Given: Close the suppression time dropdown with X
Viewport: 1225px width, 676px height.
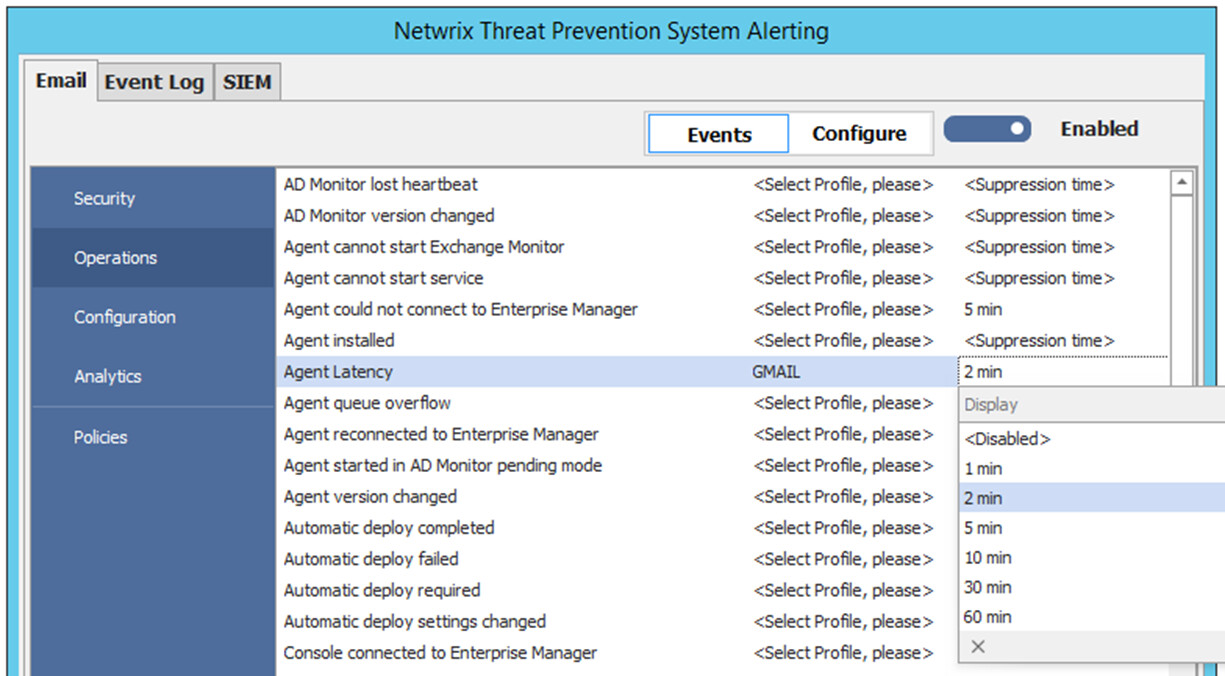Looking at the screenshot, I should click(978, 647).
